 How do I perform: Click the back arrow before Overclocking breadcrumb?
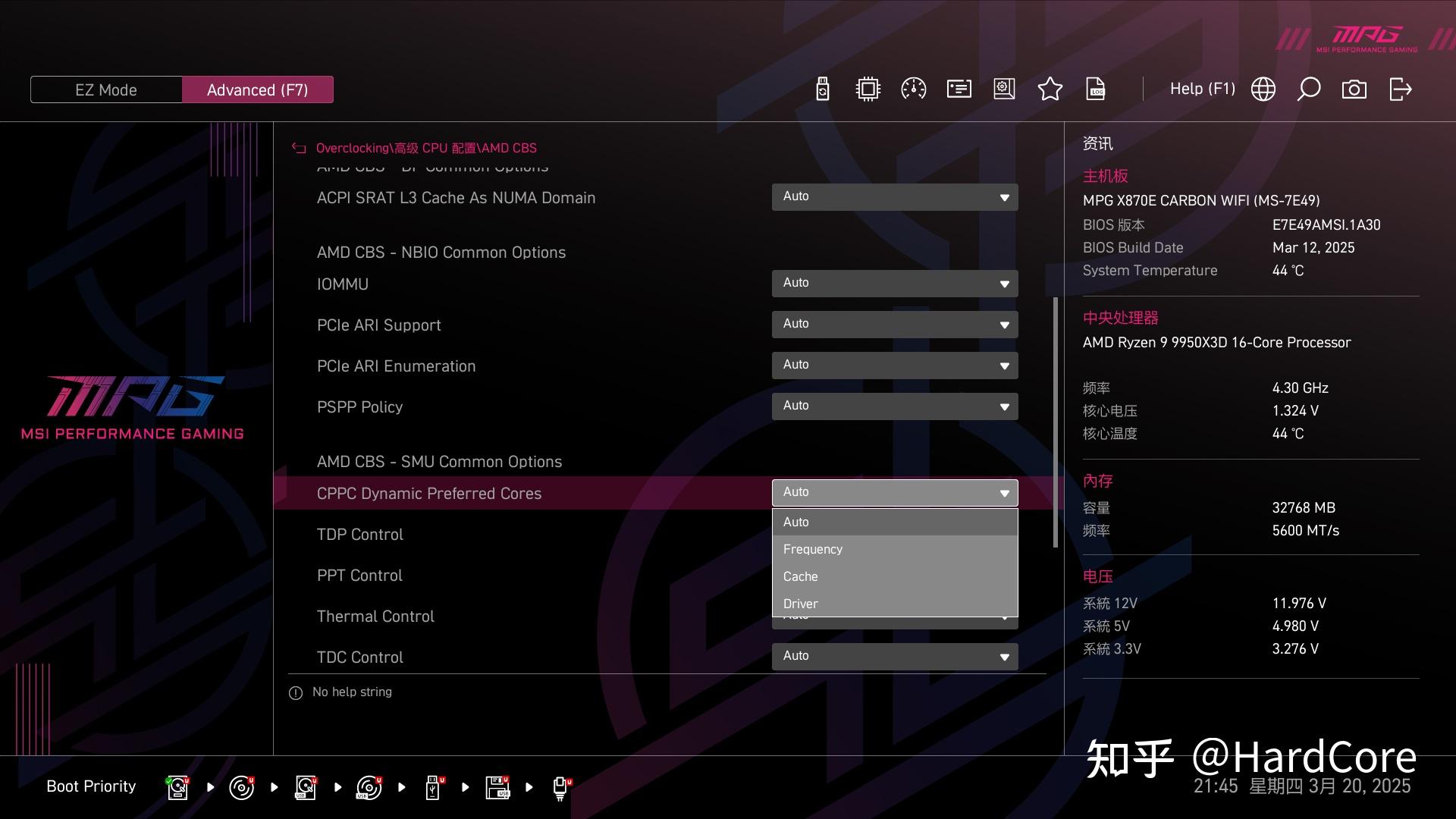299,149
